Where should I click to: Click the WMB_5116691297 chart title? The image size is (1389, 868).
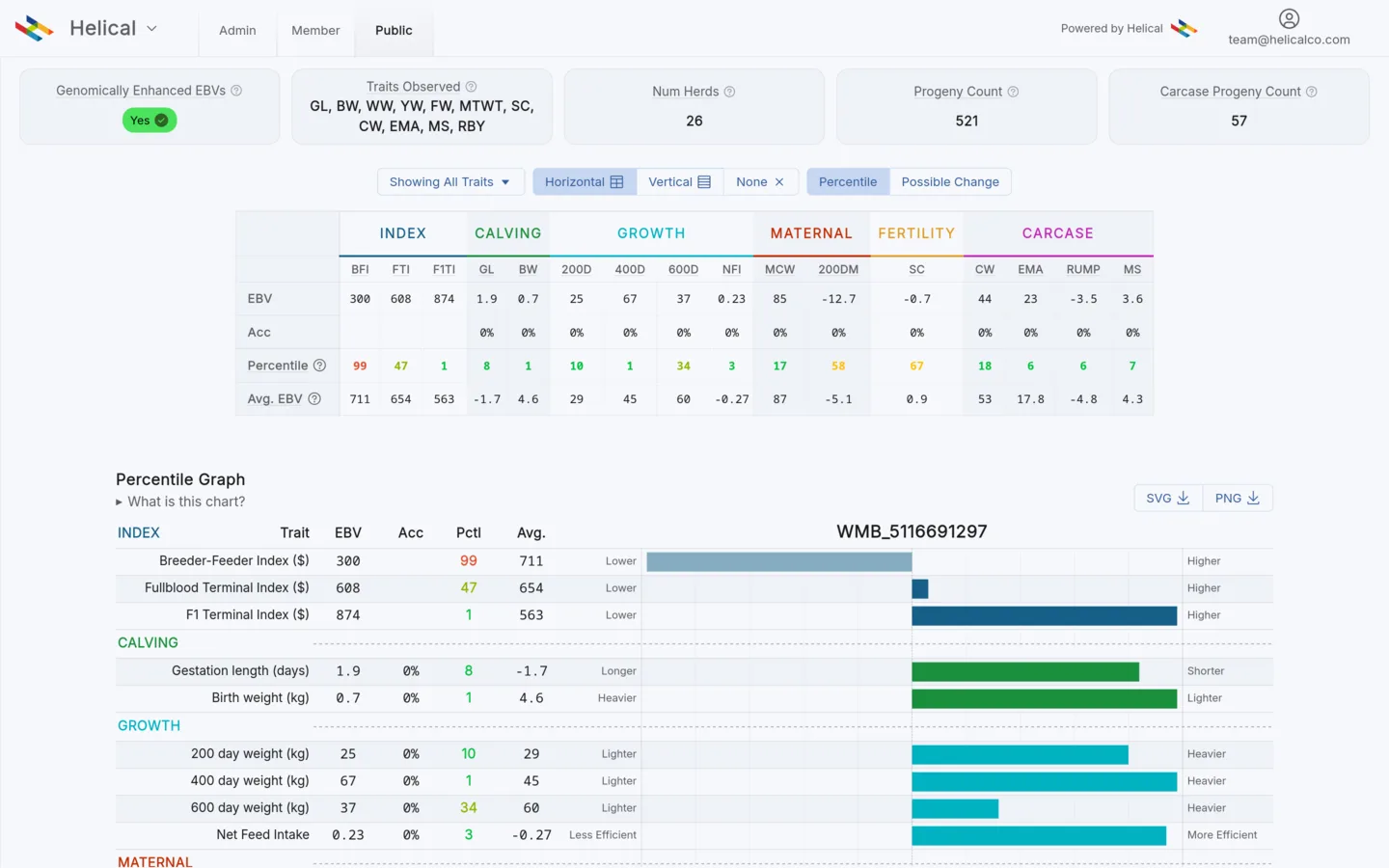coord(912,531)
